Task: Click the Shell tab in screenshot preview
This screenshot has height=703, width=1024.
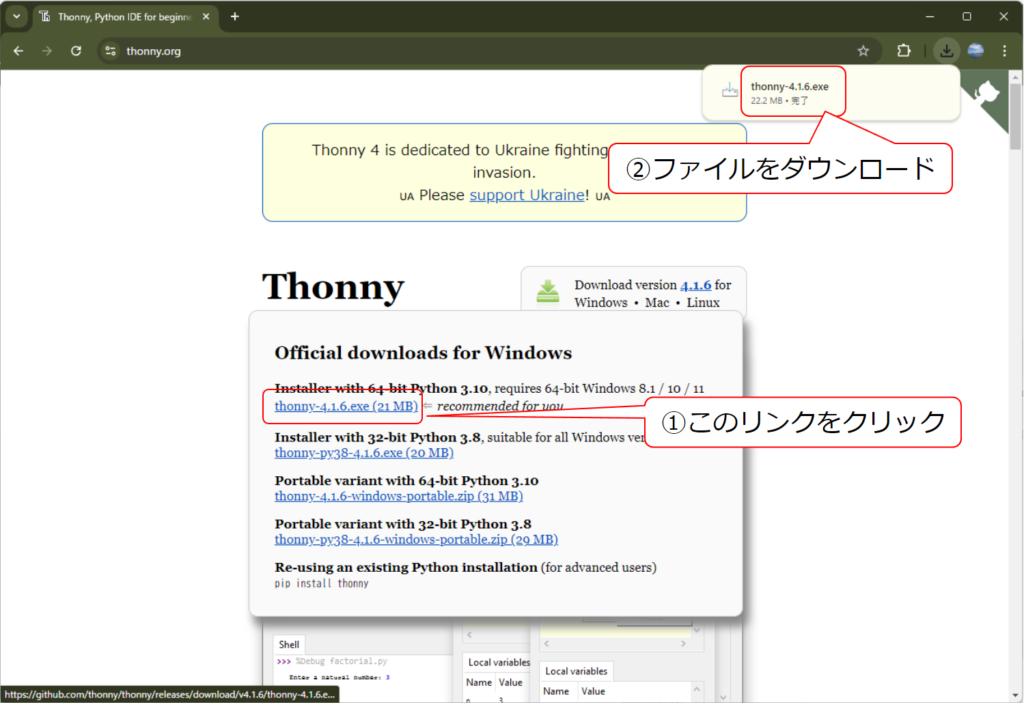Action: (x=289, y=644)
